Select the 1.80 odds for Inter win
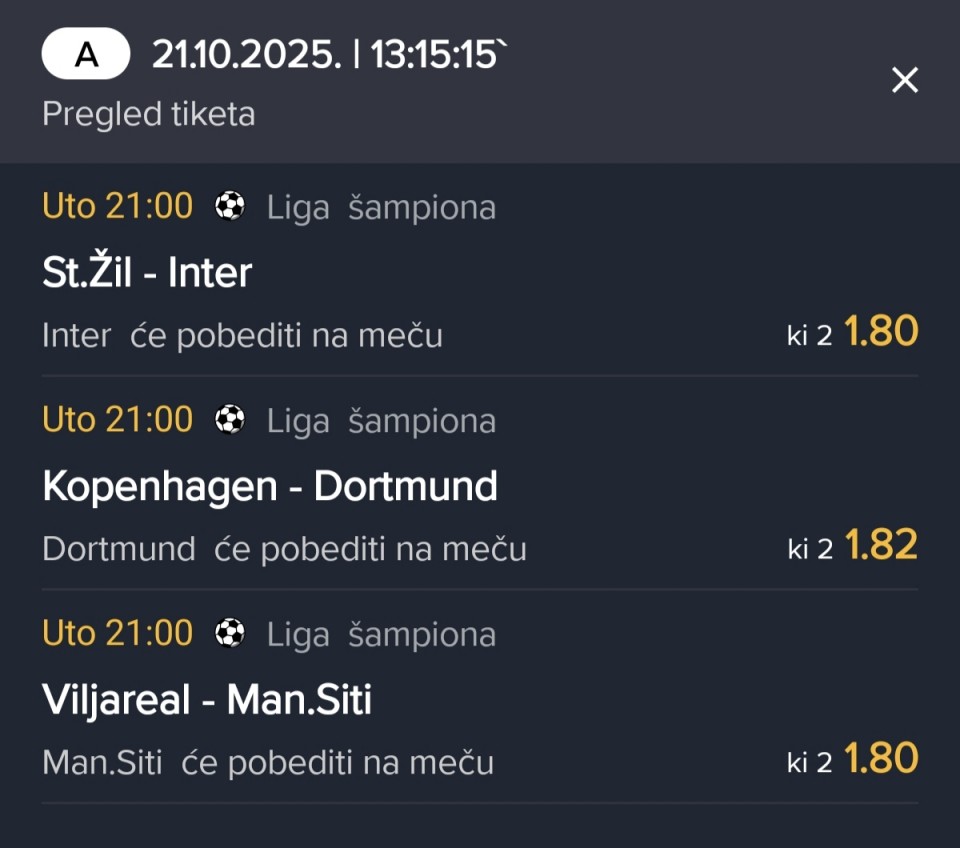 pyautogui.click(x=881, y=332)
